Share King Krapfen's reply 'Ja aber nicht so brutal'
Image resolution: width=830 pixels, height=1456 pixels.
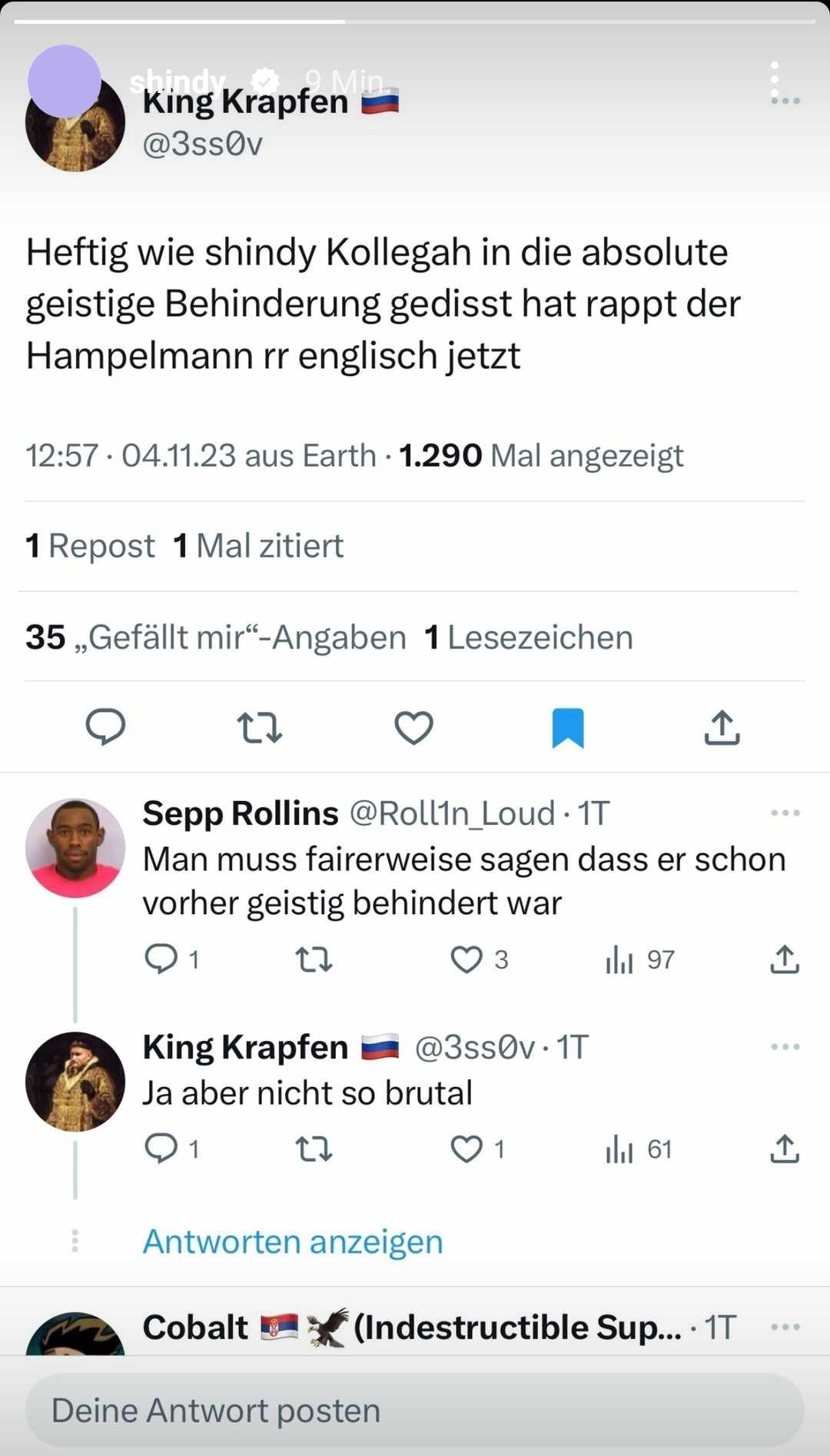[x=784, y=1149]
